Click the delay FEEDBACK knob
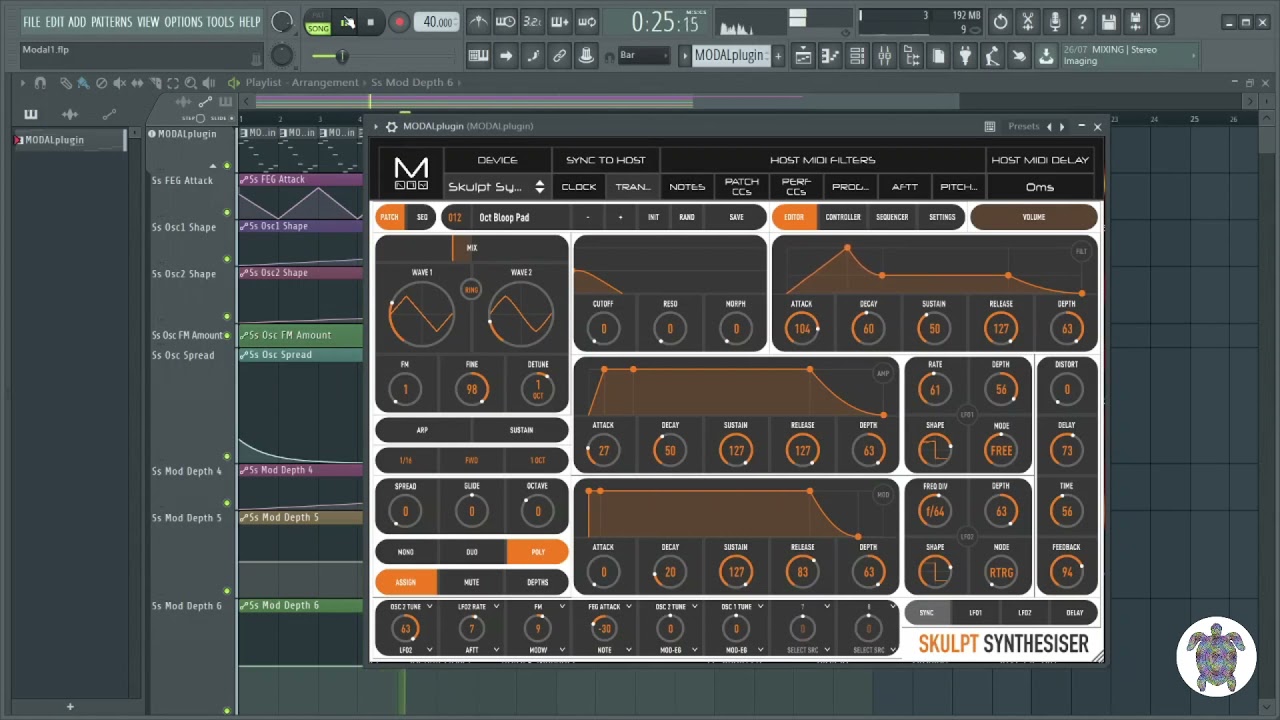The height and width of the screenshot is (720, 1280). 1067,572
